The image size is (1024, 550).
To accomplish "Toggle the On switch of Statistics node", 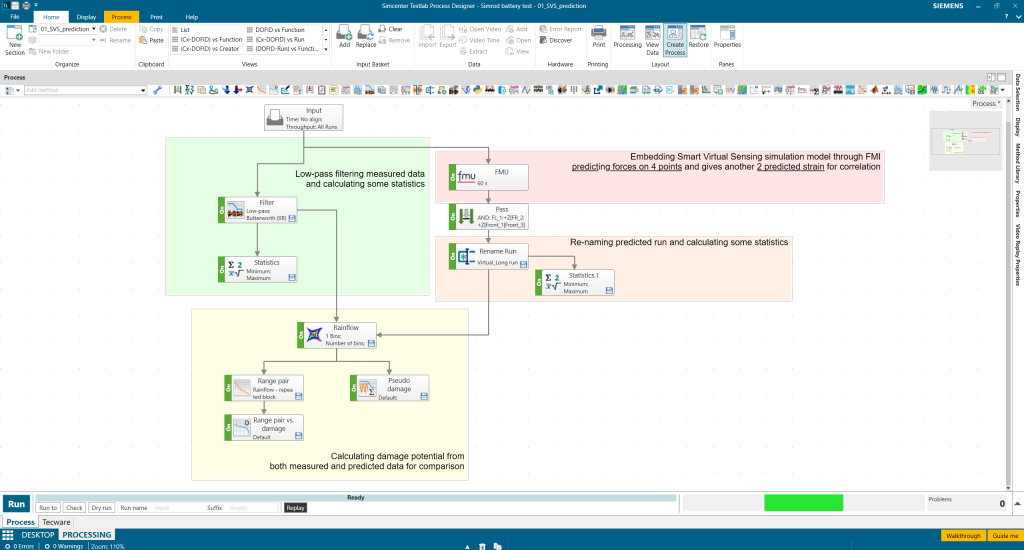I will [221, 270].
